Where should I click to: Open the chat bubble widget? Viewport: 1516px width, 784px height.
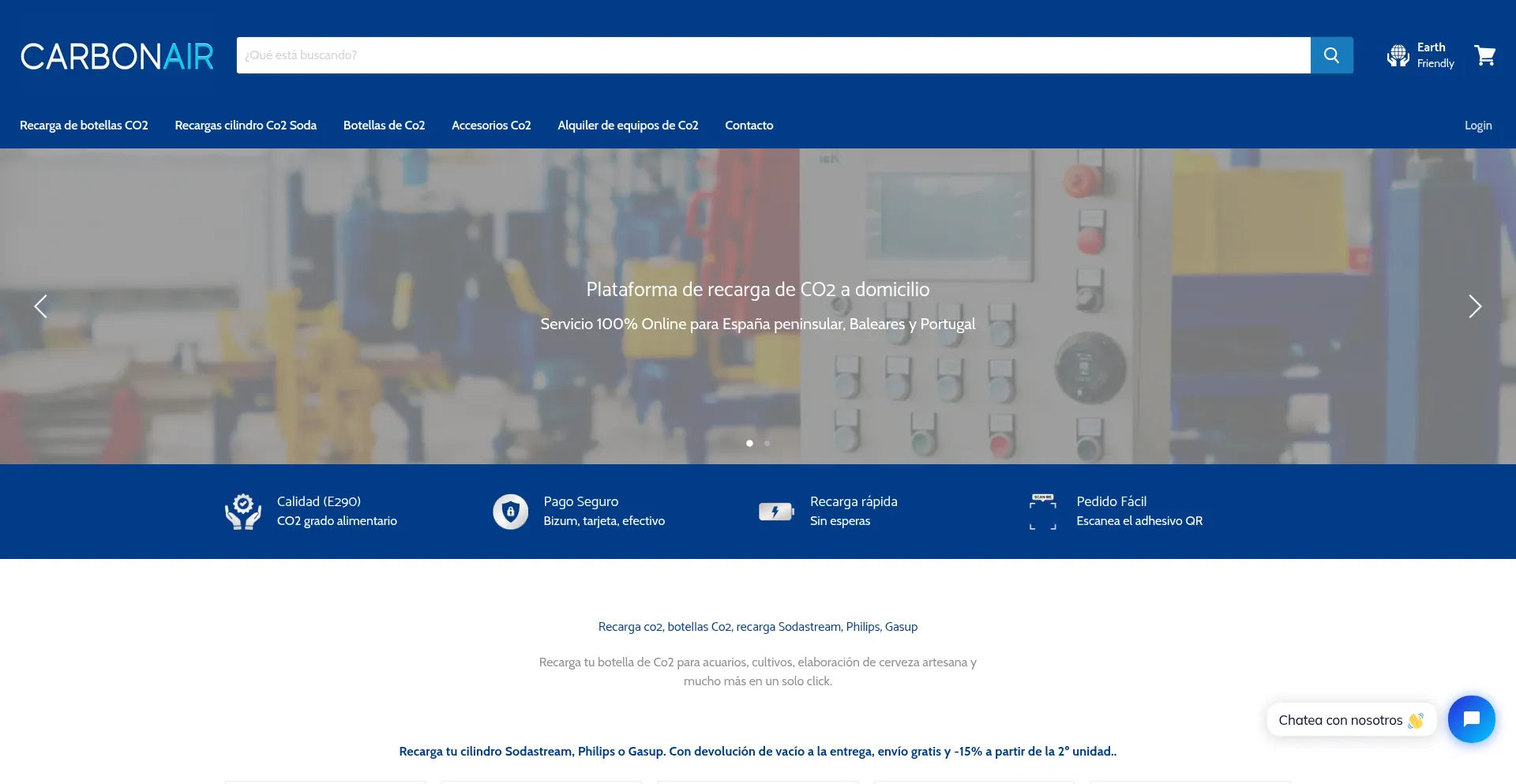1471,719
